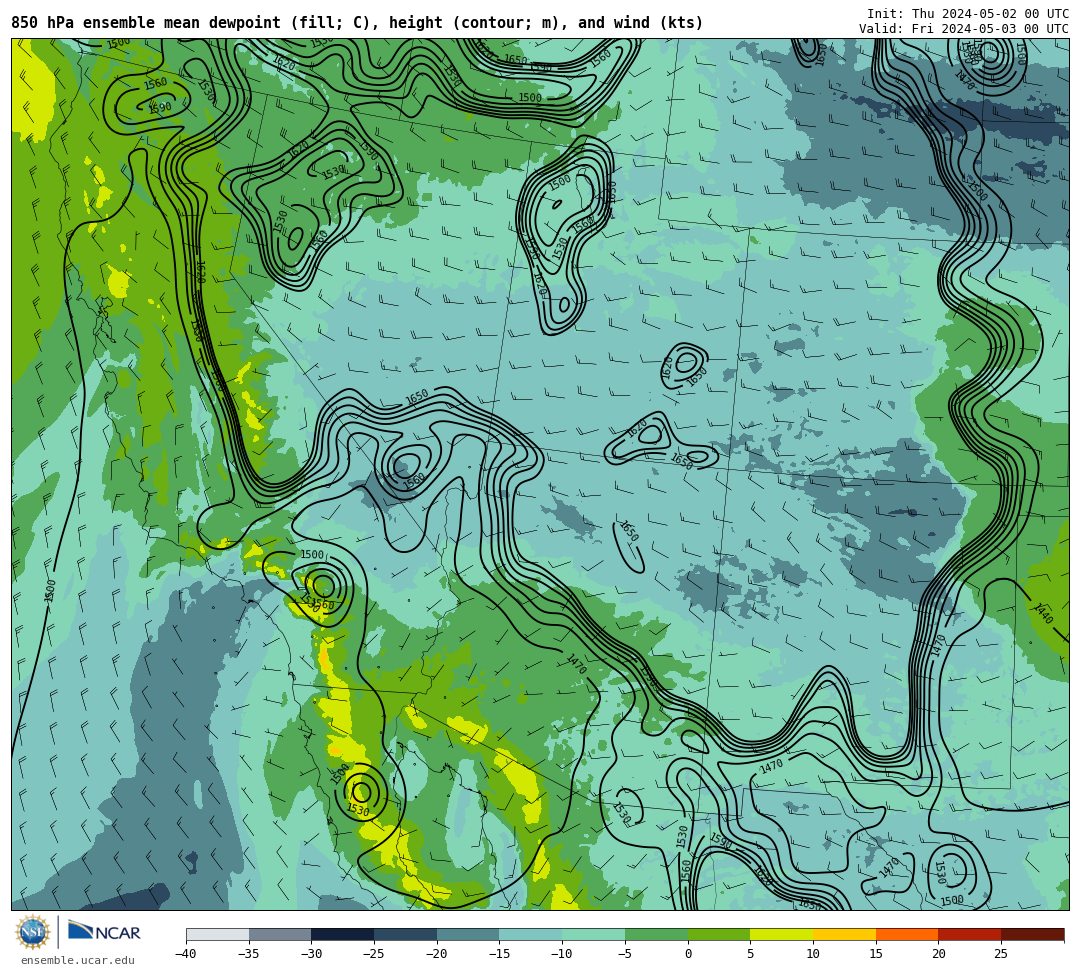Click the -5 colorbar tick label

tap(625, 954)
